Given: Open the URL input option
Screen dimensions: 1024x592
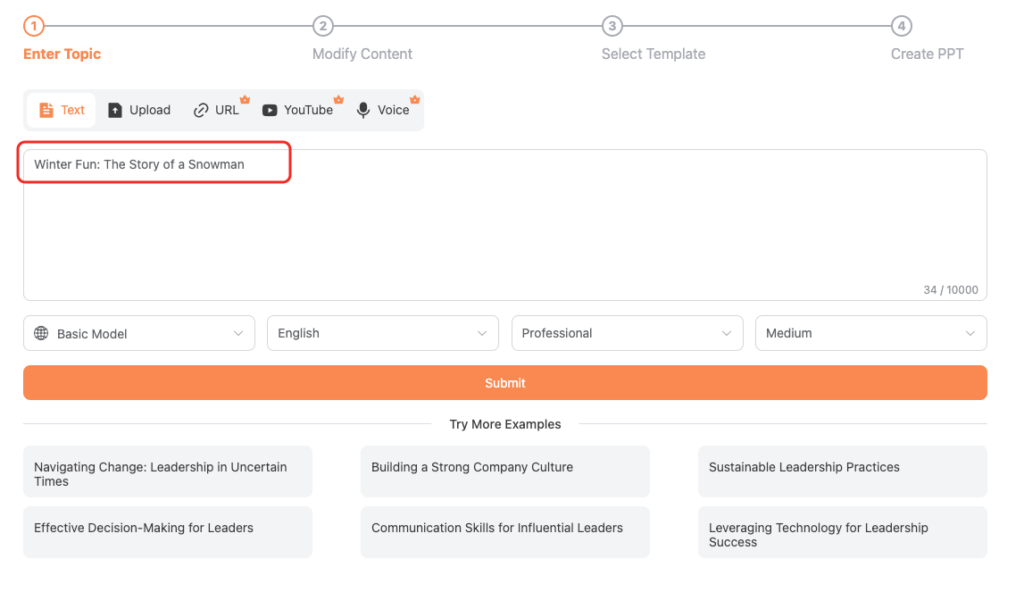Looking at the screenshot, I should [216, 110].
